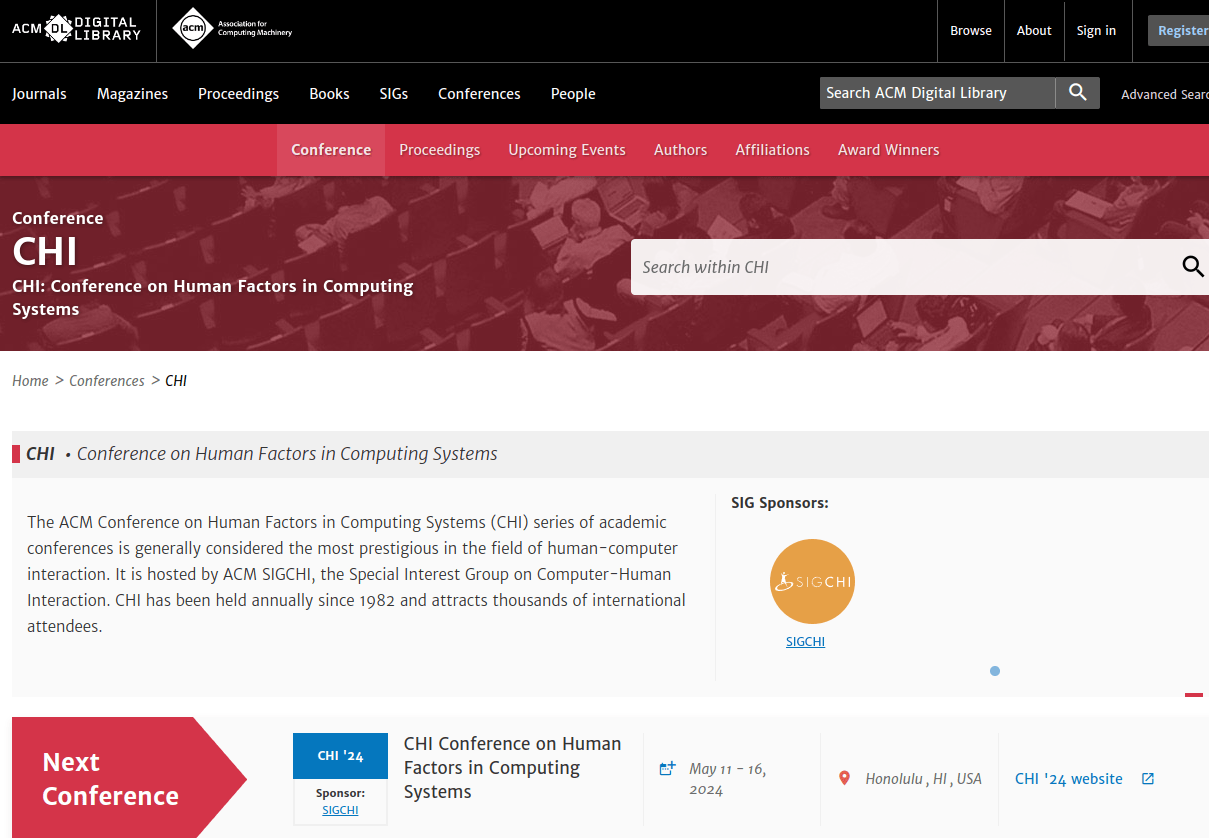Click the Honolulu location pin icon

[844, 778]
